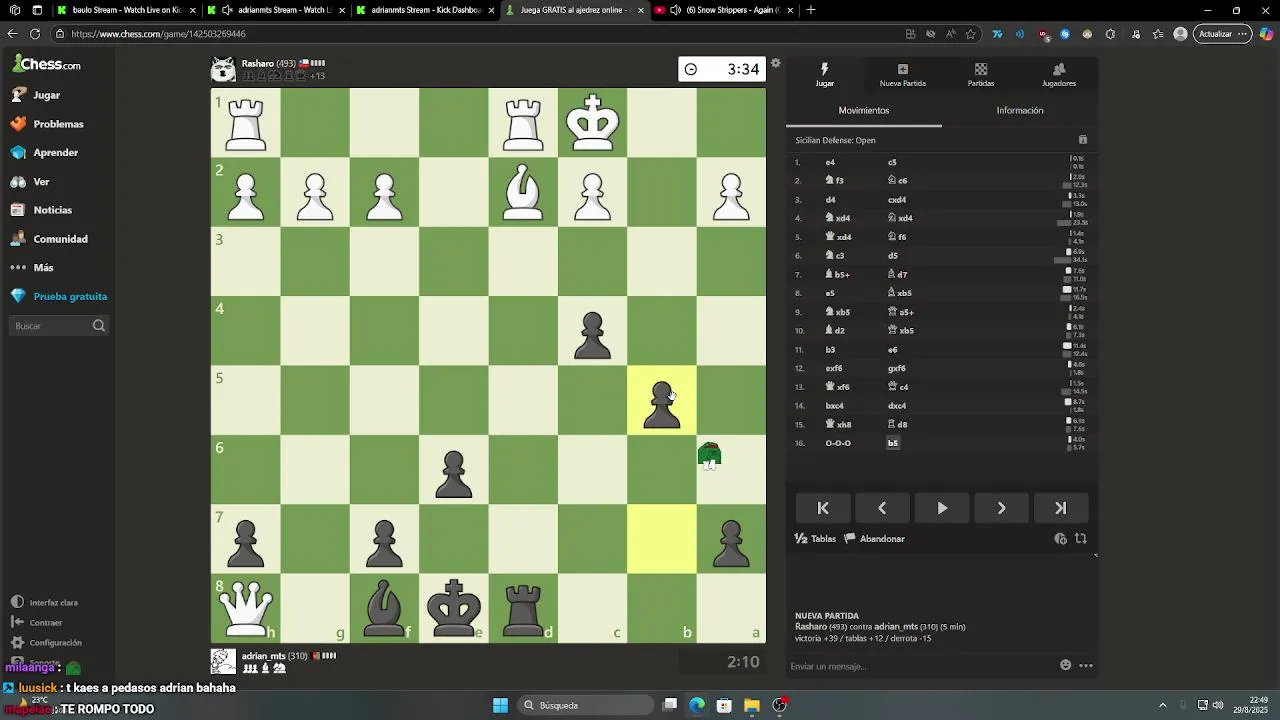
Task: Open Problemas in the sidebar
Action: (58, 124)
